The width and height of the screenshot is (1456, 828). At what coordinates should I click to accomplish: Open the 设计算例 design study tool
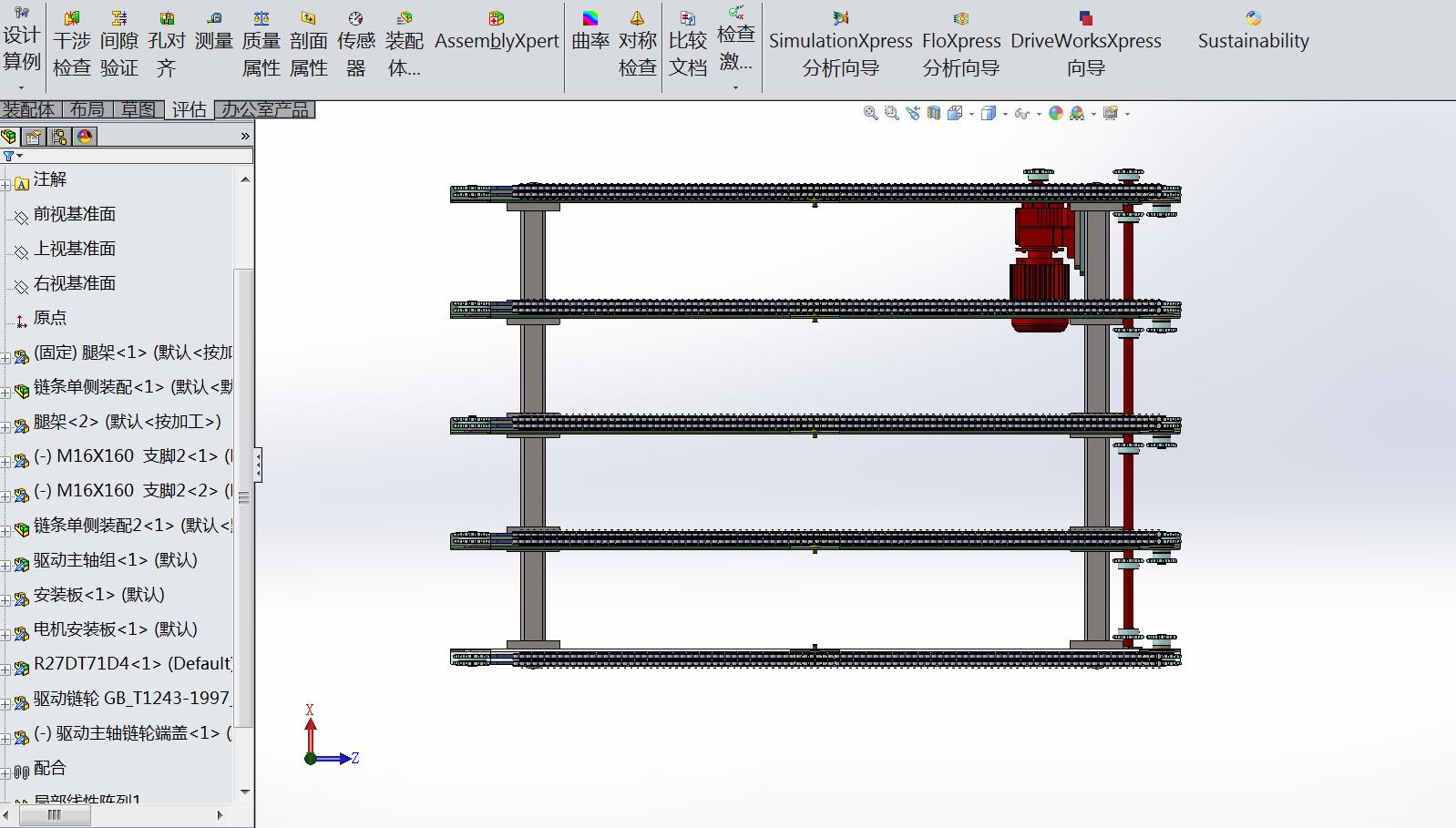pos(22,40)
